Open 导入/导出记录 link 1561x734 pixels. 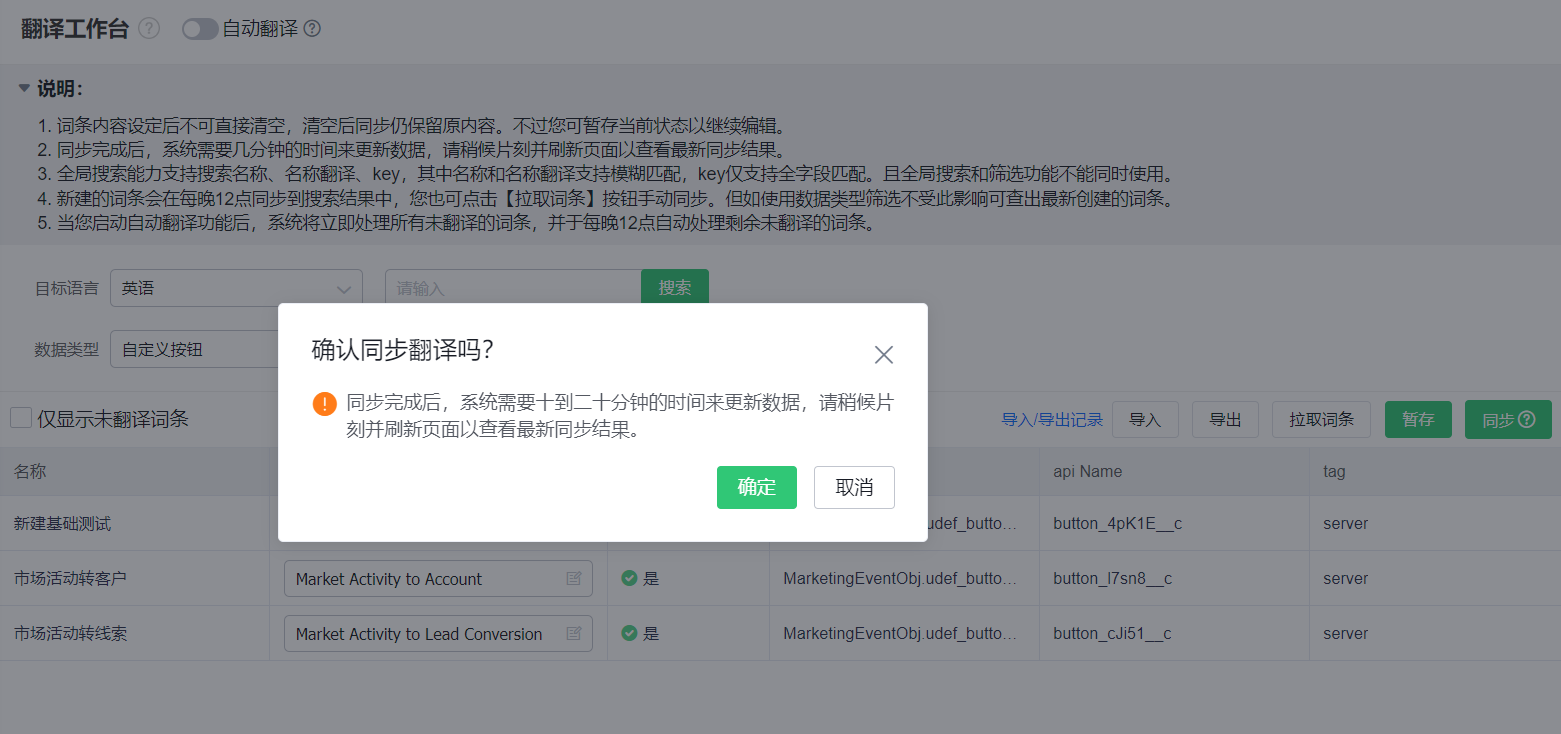coord(1052,420)
